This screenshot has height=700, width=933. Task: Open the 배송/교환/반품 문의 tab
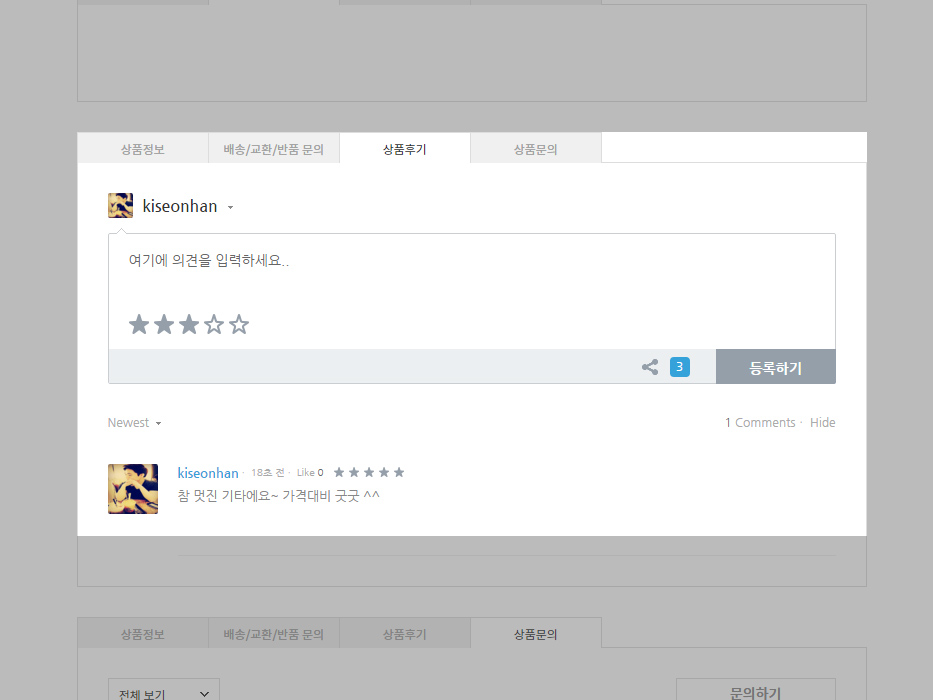click(274, 149)
